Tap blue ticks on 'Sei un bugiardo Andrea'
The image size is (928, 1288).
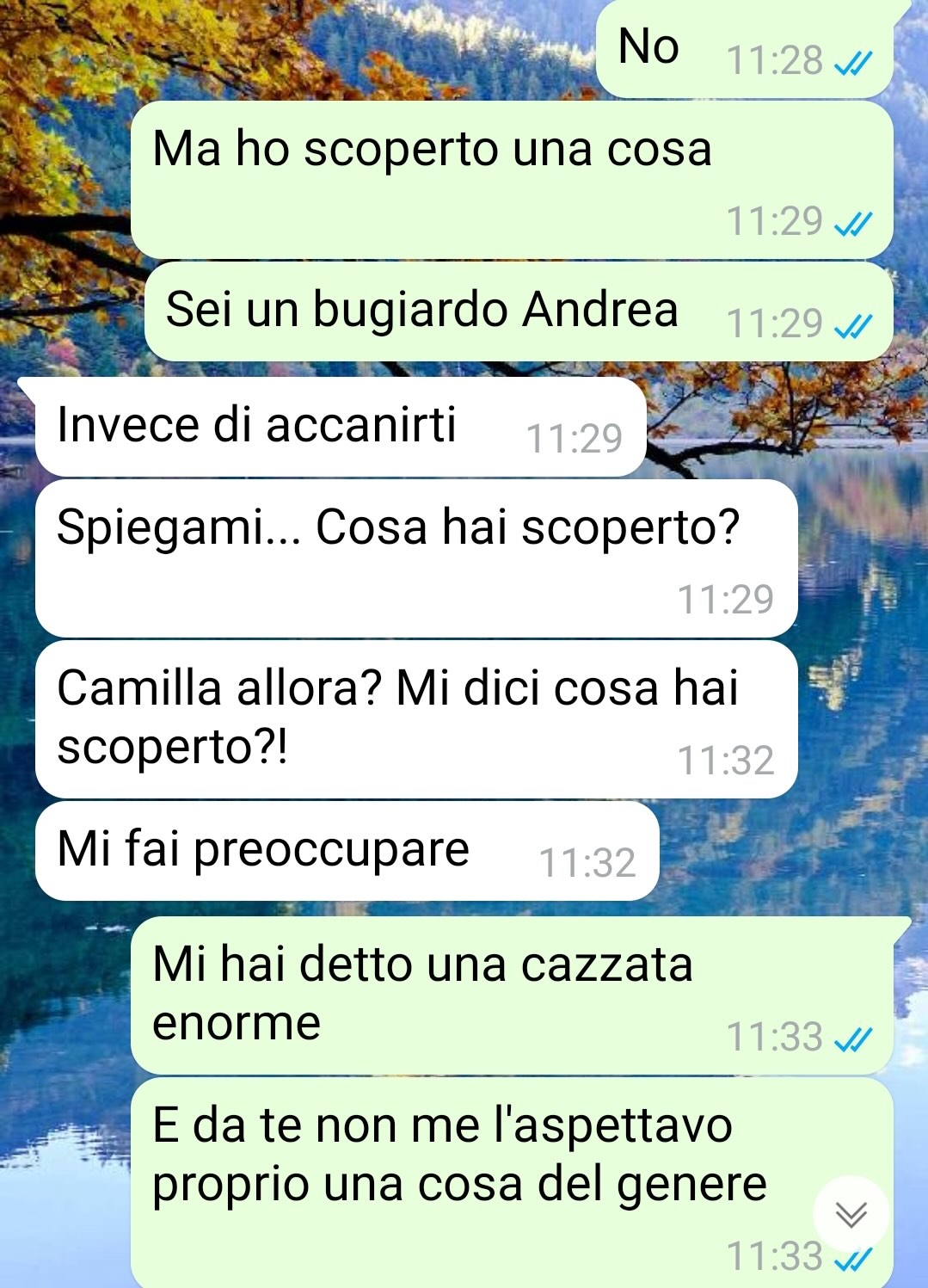855,325
